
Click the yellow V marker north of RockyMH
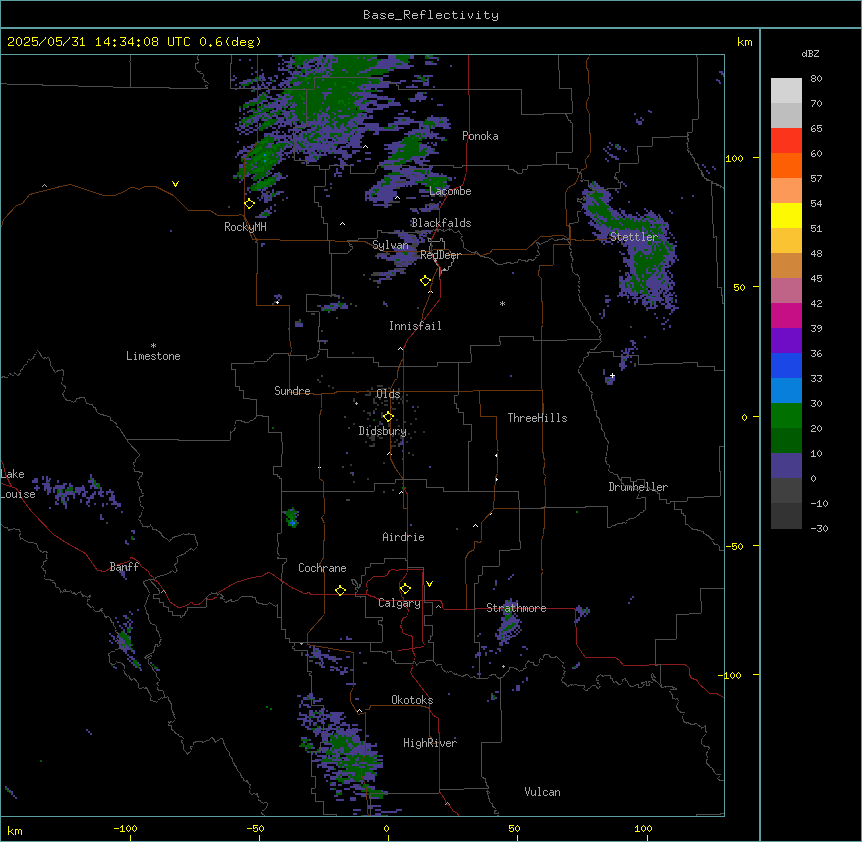175,184
